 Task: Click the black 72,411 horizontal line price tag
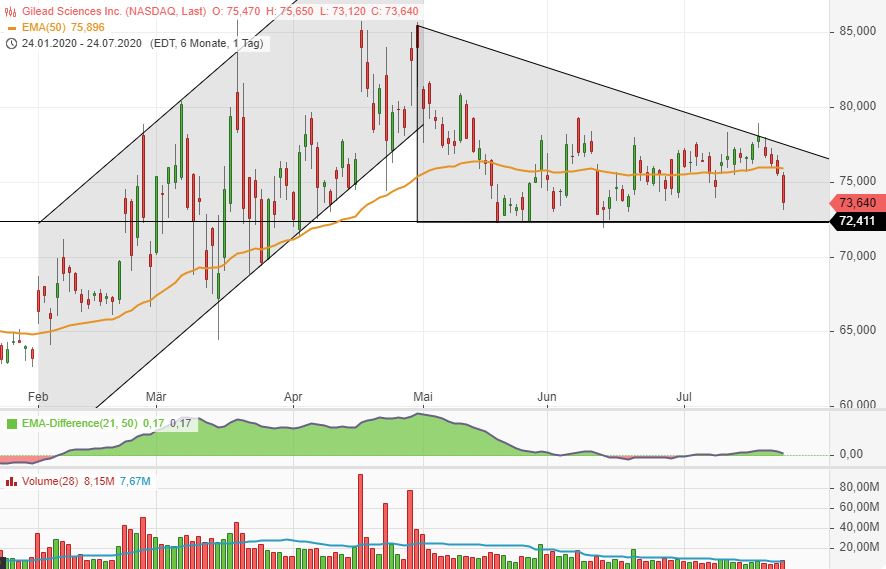(x=857, y=221)
